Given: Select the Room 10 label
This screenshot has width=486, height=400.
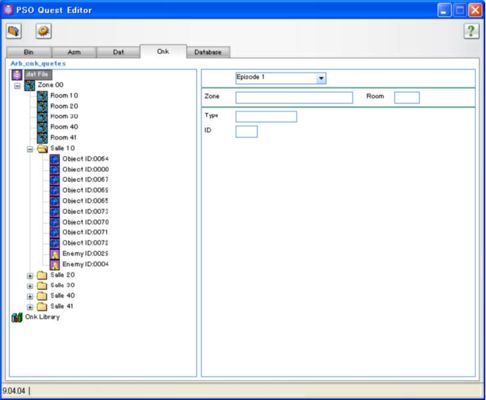Looking at the screenshot, I should point(64,96).
